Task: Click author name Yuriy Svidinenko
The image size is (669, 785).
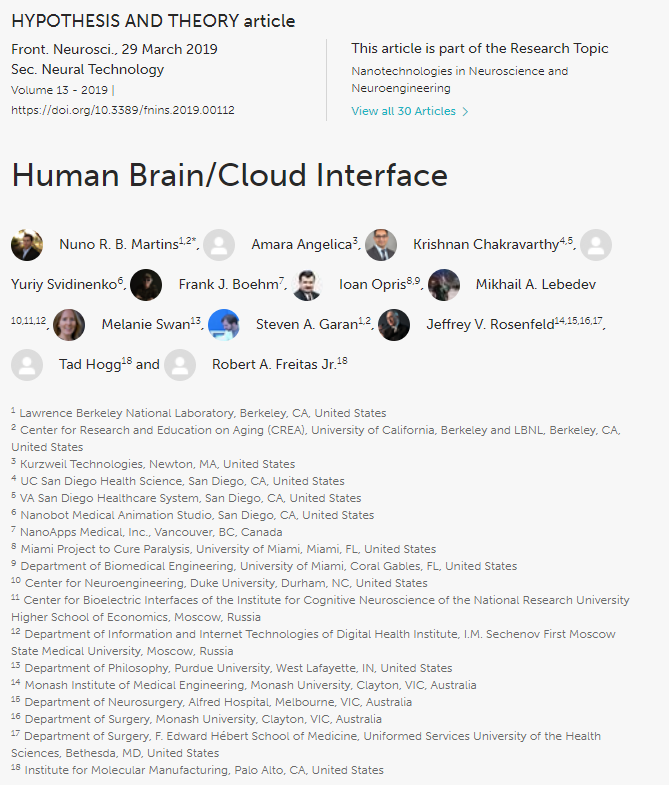Action: pyautogui.click(x=64, y=284)
